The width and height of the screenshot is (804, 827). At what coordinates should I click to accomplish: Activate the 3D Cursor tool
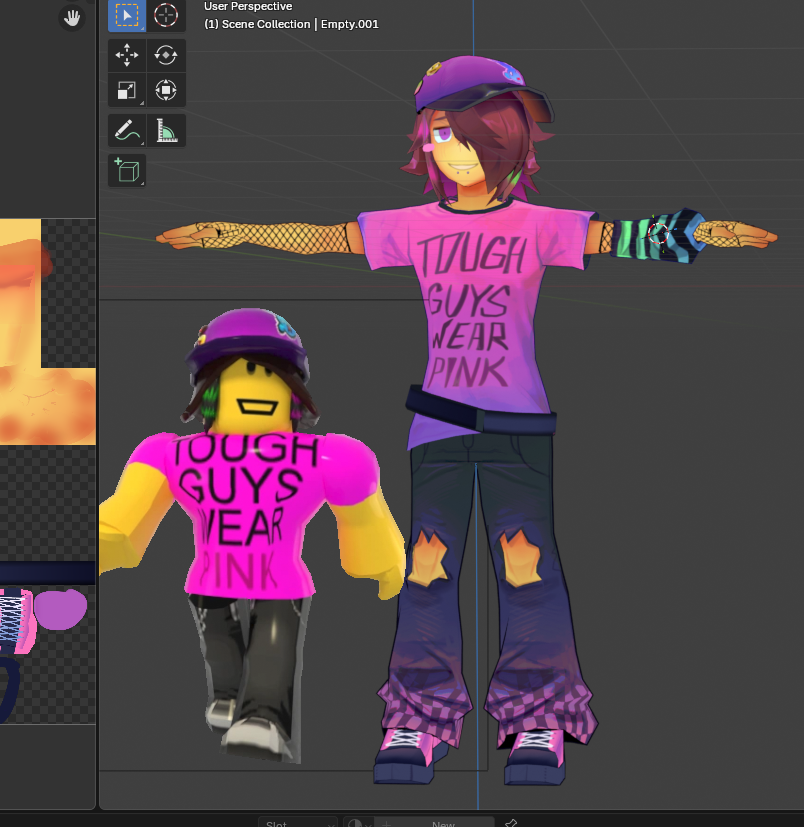coord(166,15)
